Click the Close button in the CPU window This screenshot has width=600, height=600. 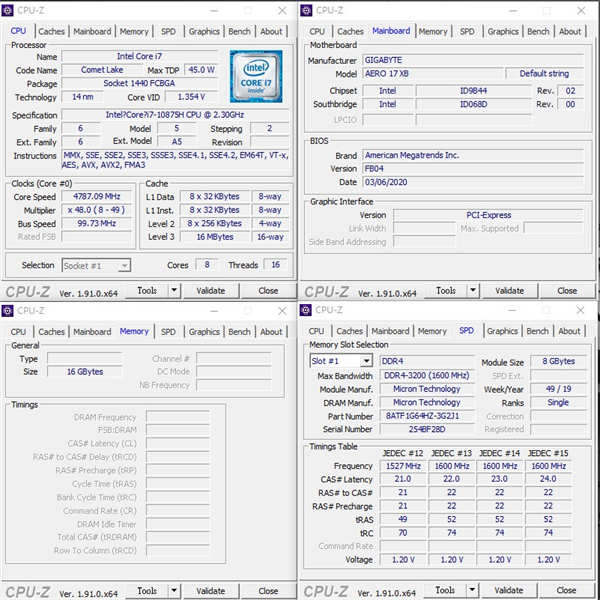pos(268,291)
